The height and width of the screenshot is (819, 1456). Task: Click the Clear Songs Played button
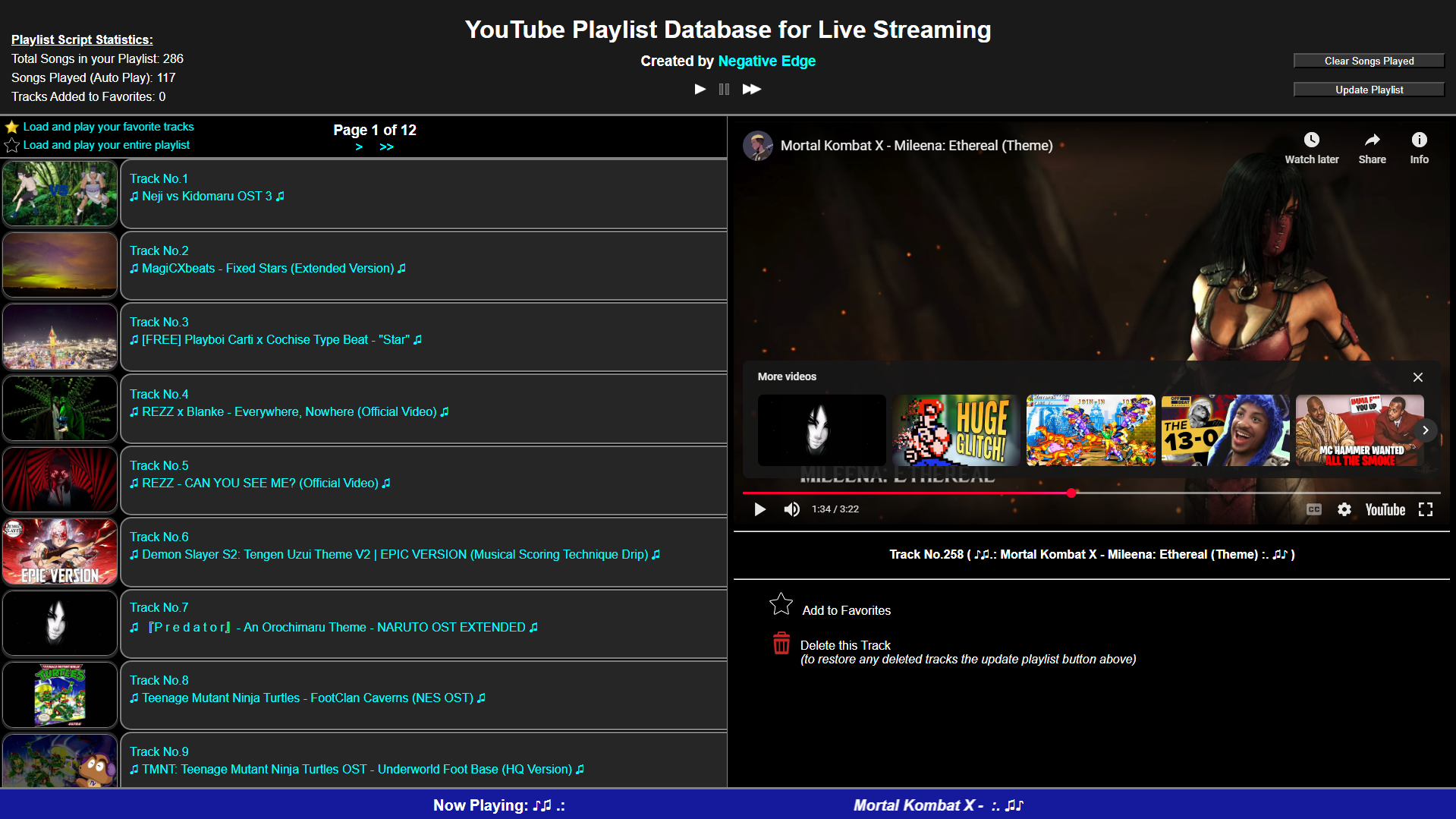coord(1368,61)
